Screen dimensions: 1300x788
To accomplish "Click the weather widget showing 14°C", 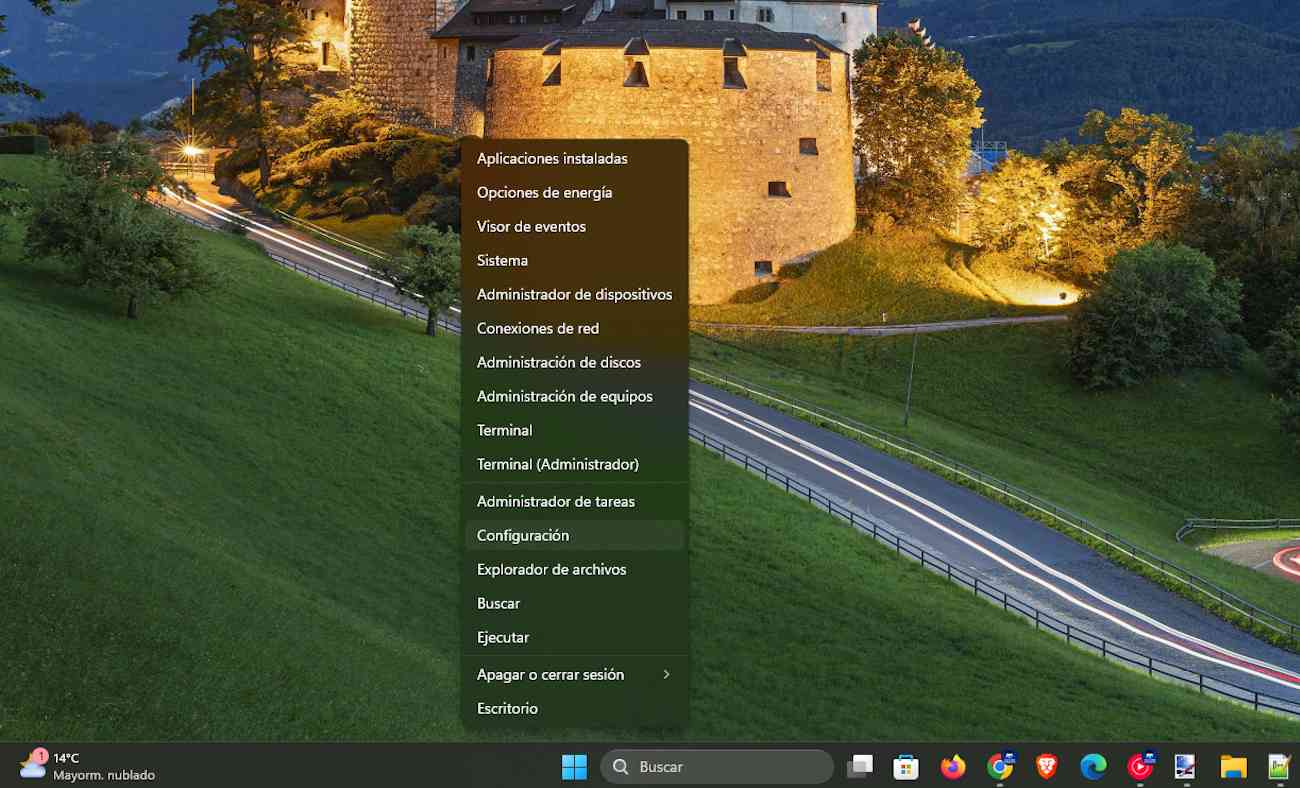I will [x=88, y=766].
